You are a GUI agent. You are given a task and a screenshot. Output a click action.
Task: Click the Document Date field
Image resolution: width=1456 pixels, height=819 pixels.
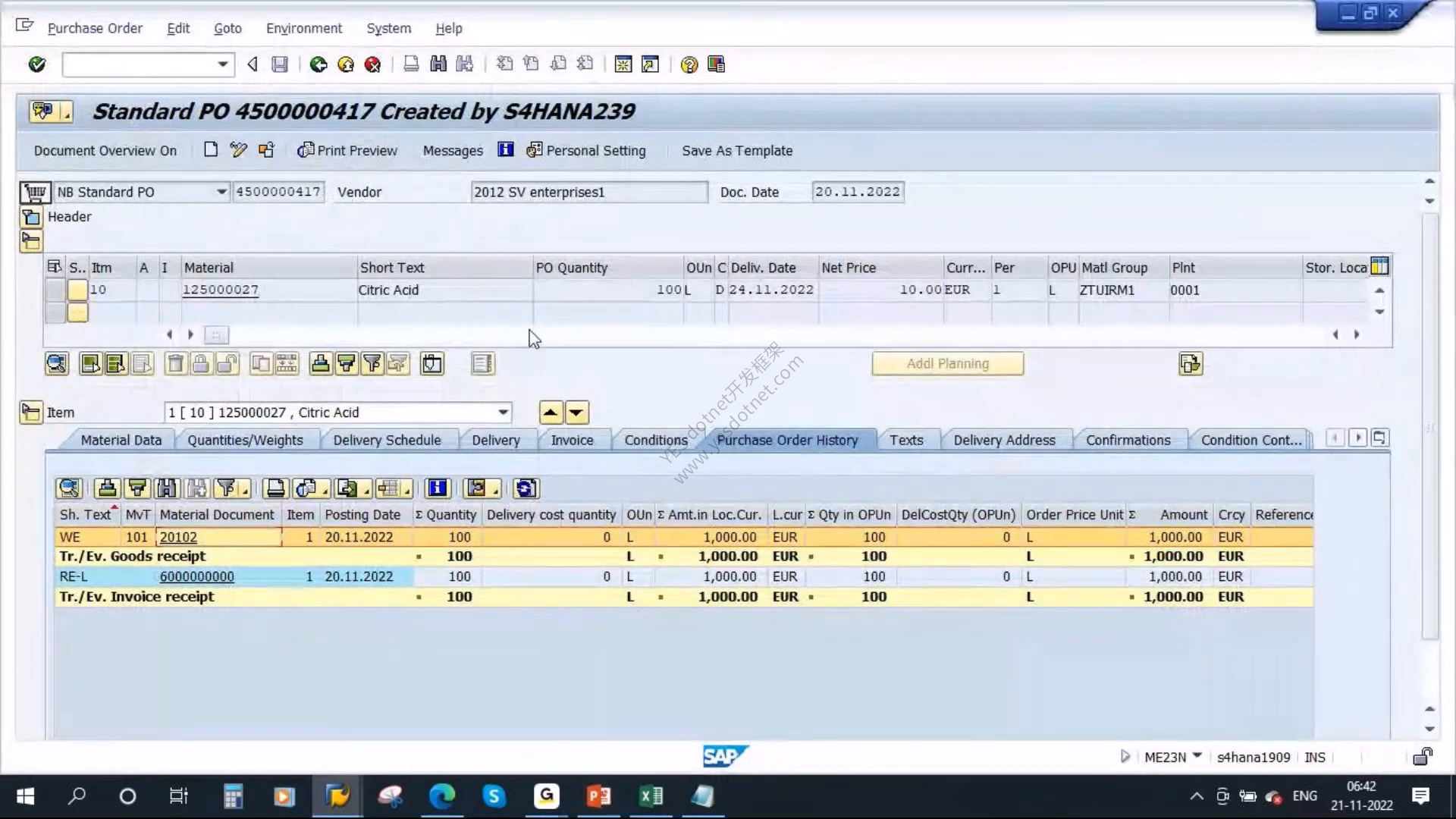coord(858,192)
